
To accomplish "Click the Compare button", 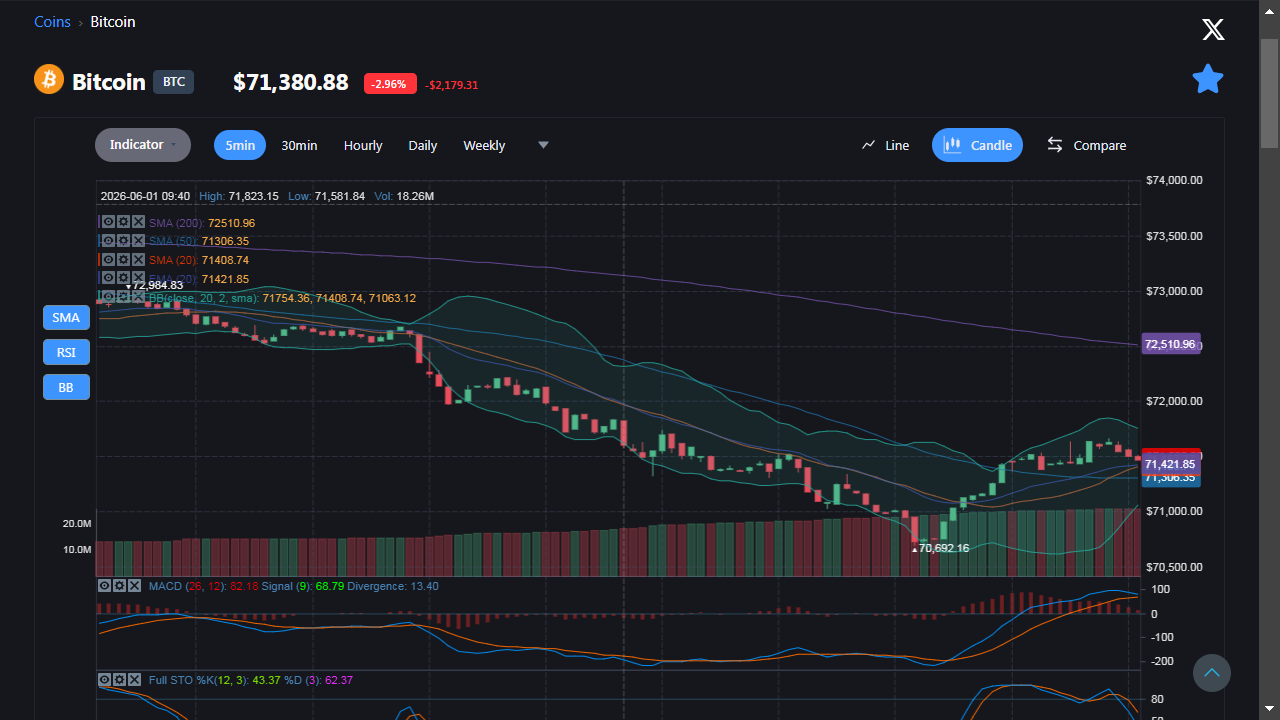I will [x=1086, y=145].
